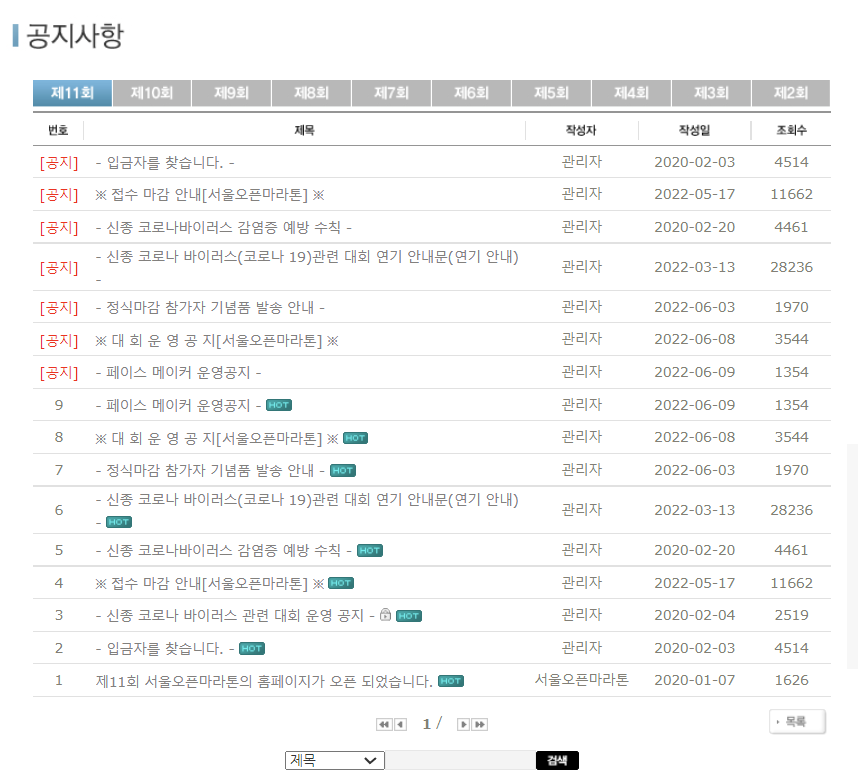Click HOT badge on post 9
Viewport: 858px width, 783px height.
pyautogui.click(x=279, y=405)
